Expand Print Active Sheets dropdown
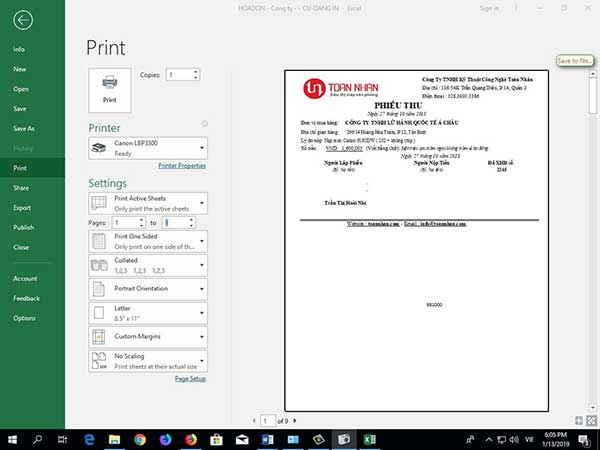Viewport: 600px width, 450px height. pyautogui.click(x=148, y=203)
